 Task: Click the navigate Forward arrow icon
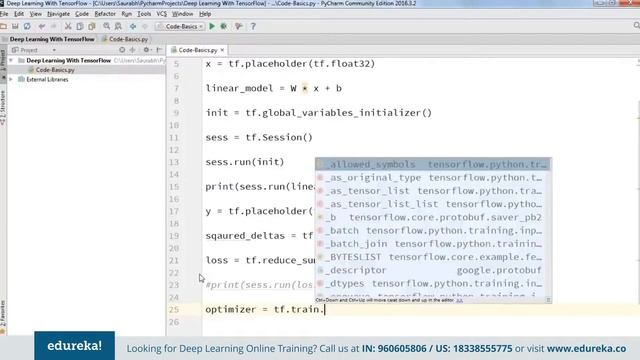point(144,26)
